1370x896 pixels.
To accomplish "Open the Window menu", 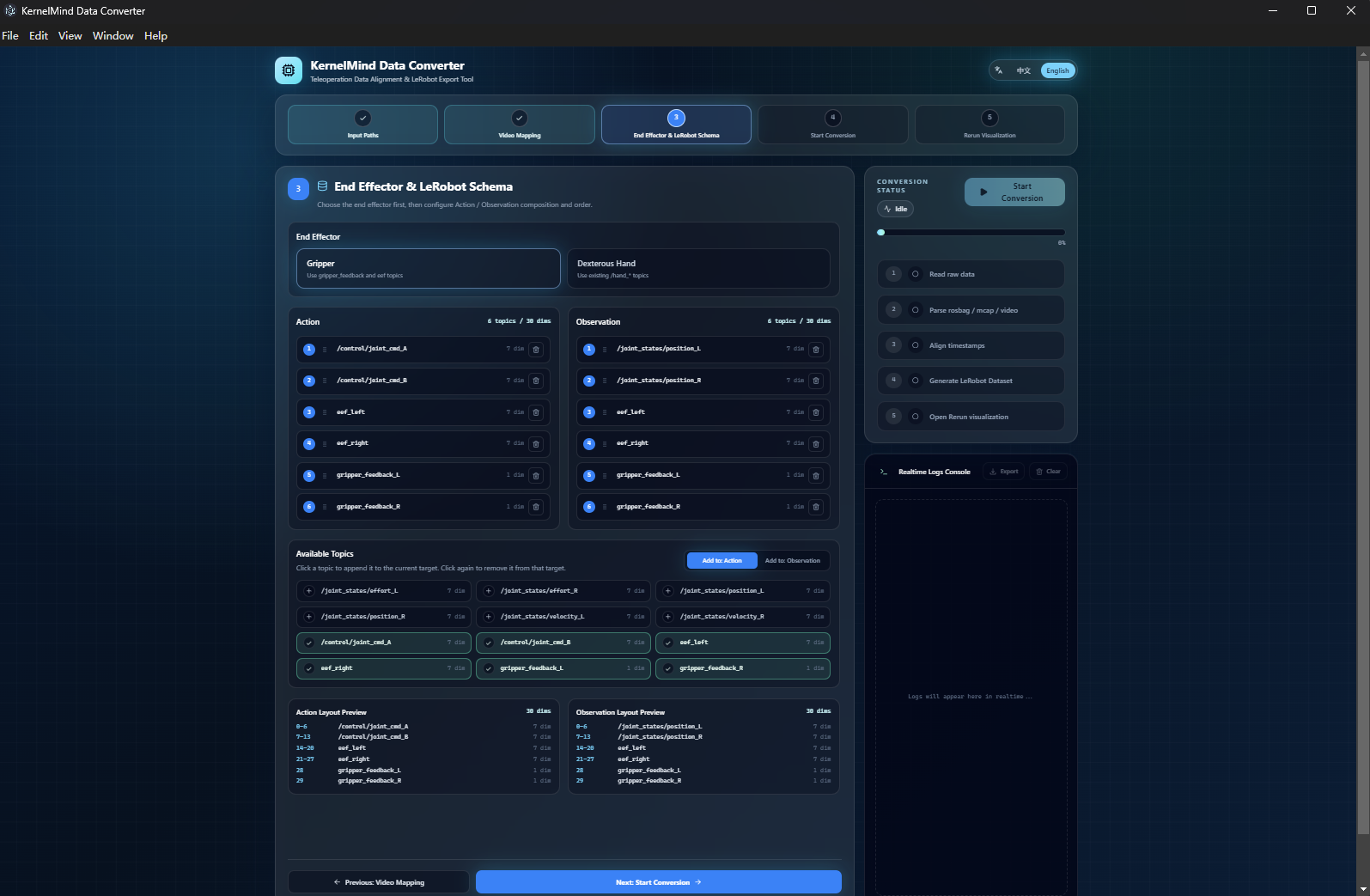I will 113,36.
